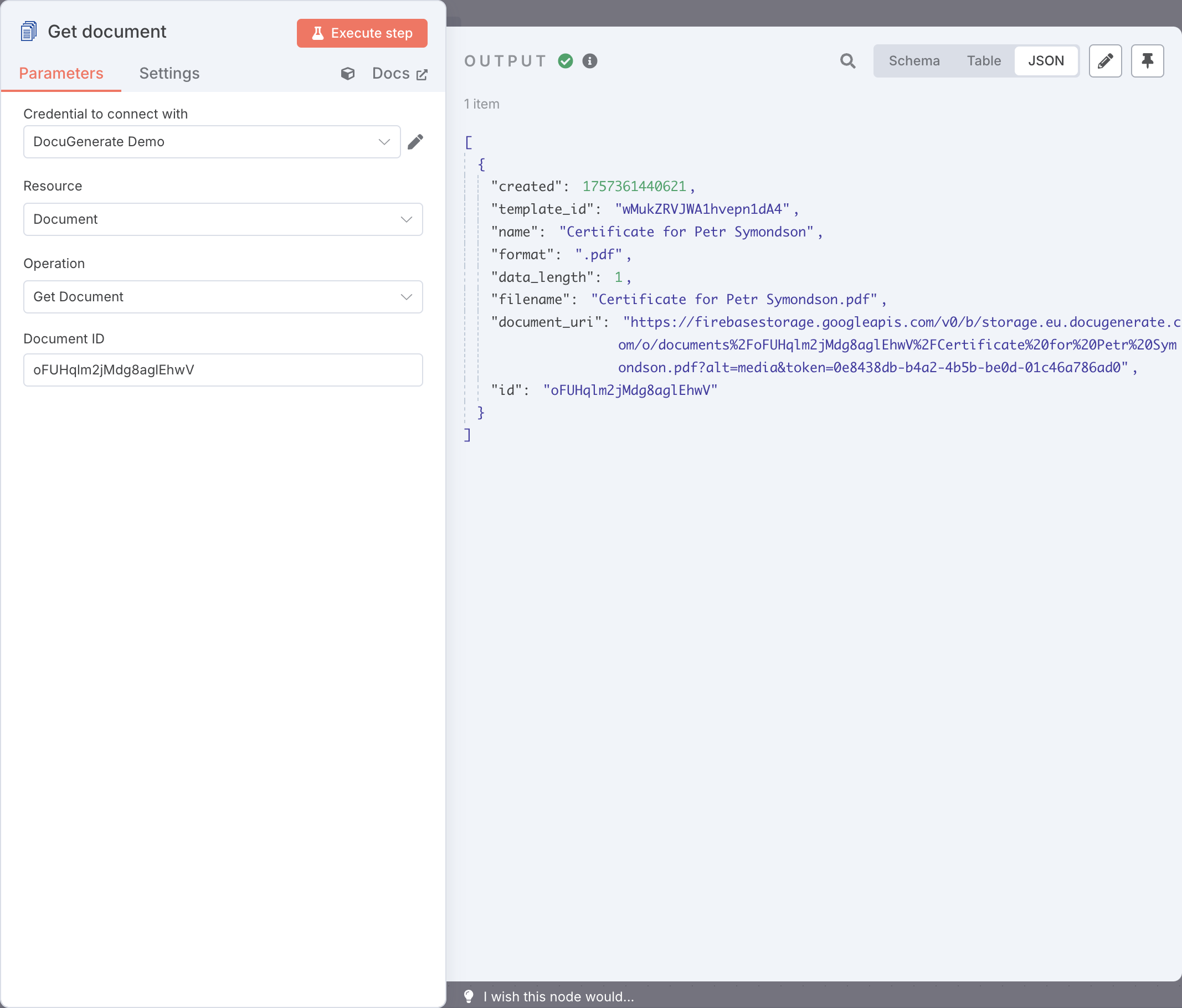Click the filename value "Certificate for Petr Symondson.pdf"
This screenshot has width=1182, height=1008.
(x=734, y=300)
